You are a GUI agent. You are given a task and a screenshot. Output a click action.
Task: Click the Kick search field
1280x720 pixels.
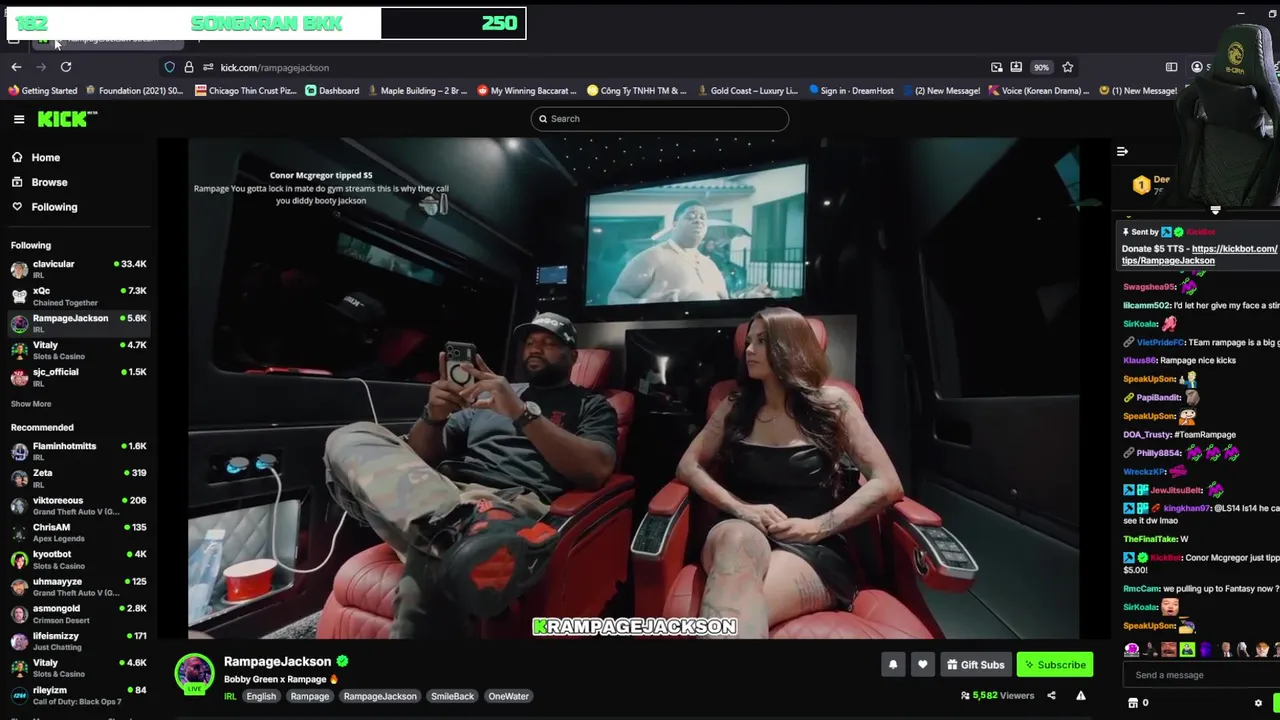point(659,119)
